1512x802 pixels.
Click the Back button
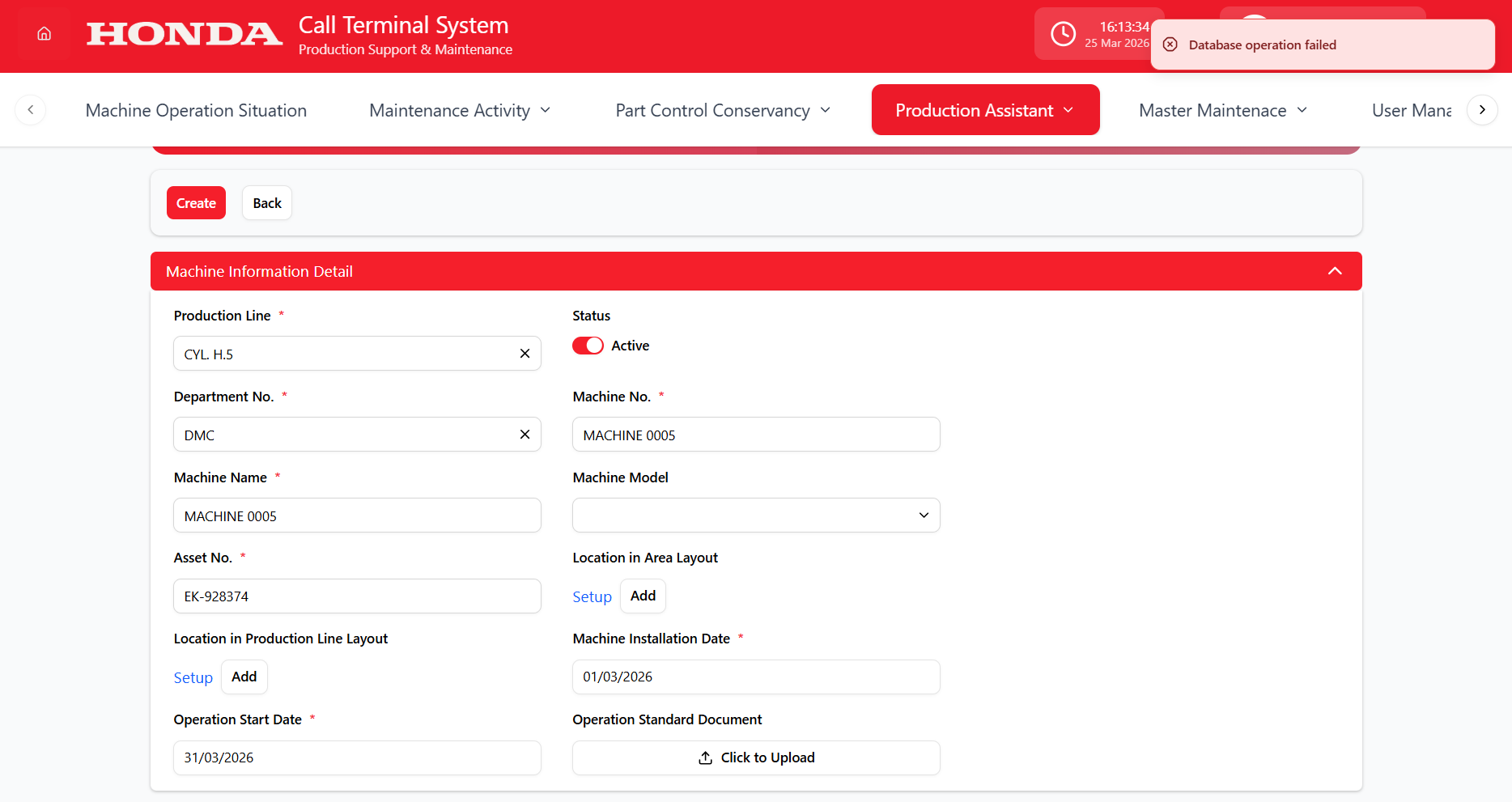266,203
